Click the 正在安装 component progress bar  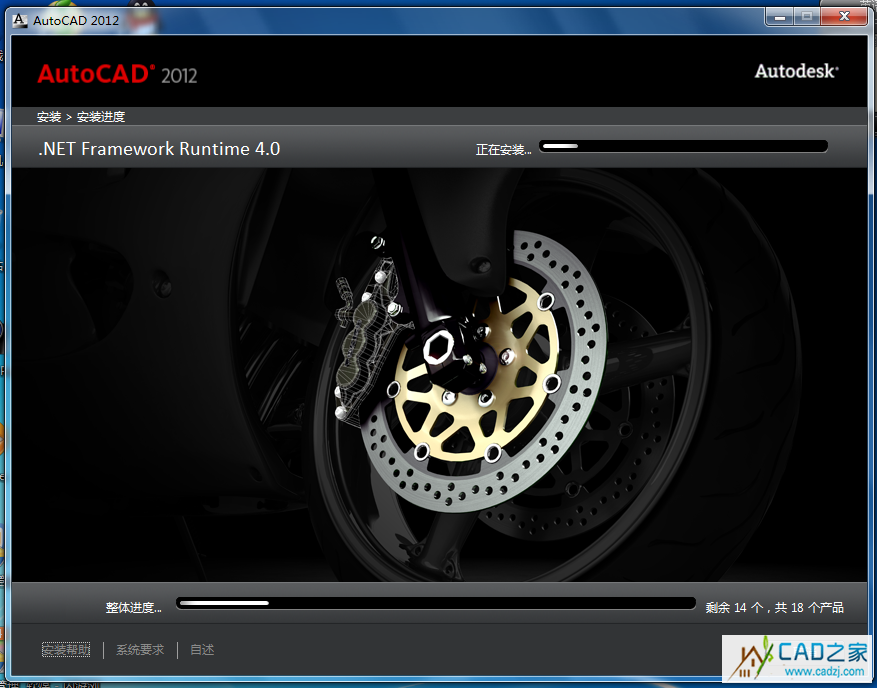point(683,147)
